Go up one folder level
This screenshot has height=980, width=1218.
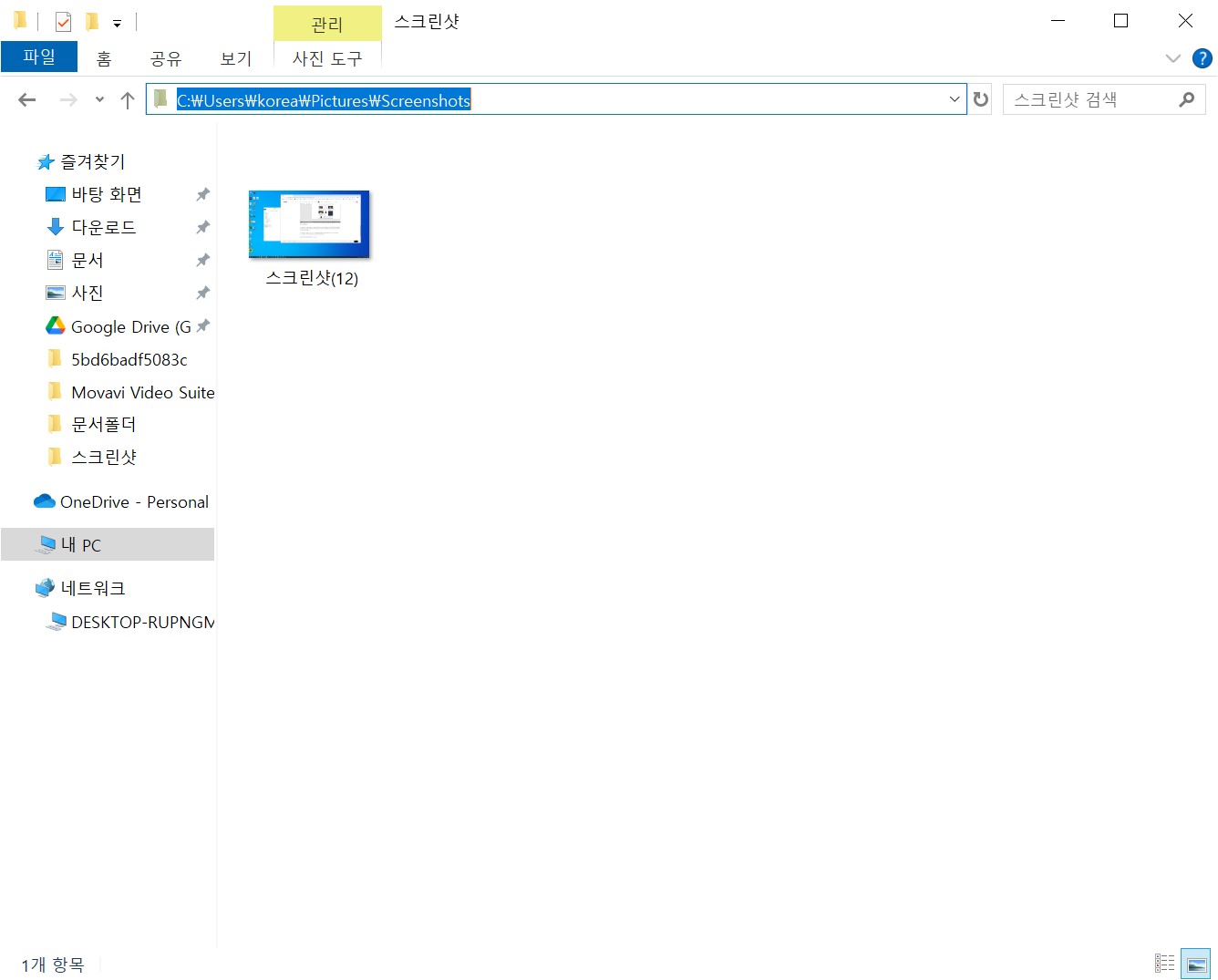click(x=128, y=99)
